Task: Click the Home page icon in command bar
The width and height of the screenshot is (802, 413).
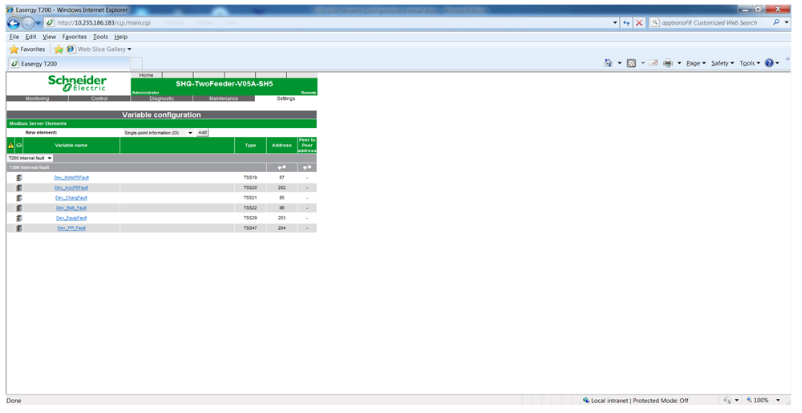Action: [608, 63]
